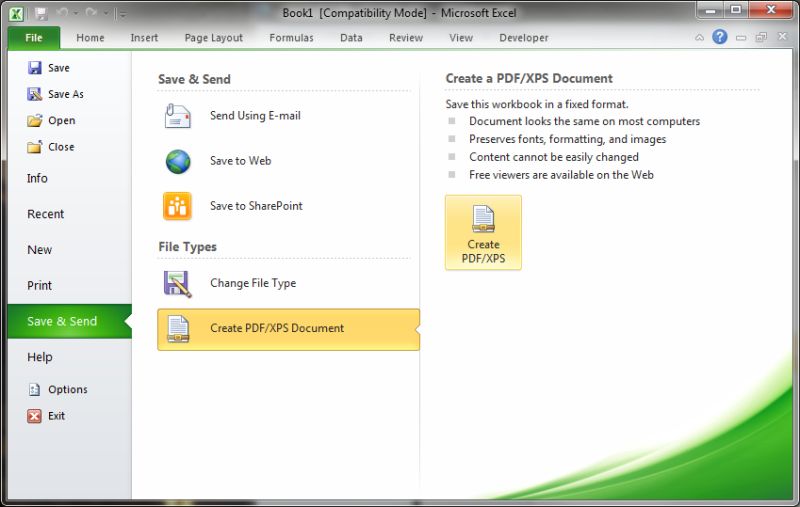Click 'Preserves fonts, formatting, and images' text
800x507 pixels.
tap(567, 139)
